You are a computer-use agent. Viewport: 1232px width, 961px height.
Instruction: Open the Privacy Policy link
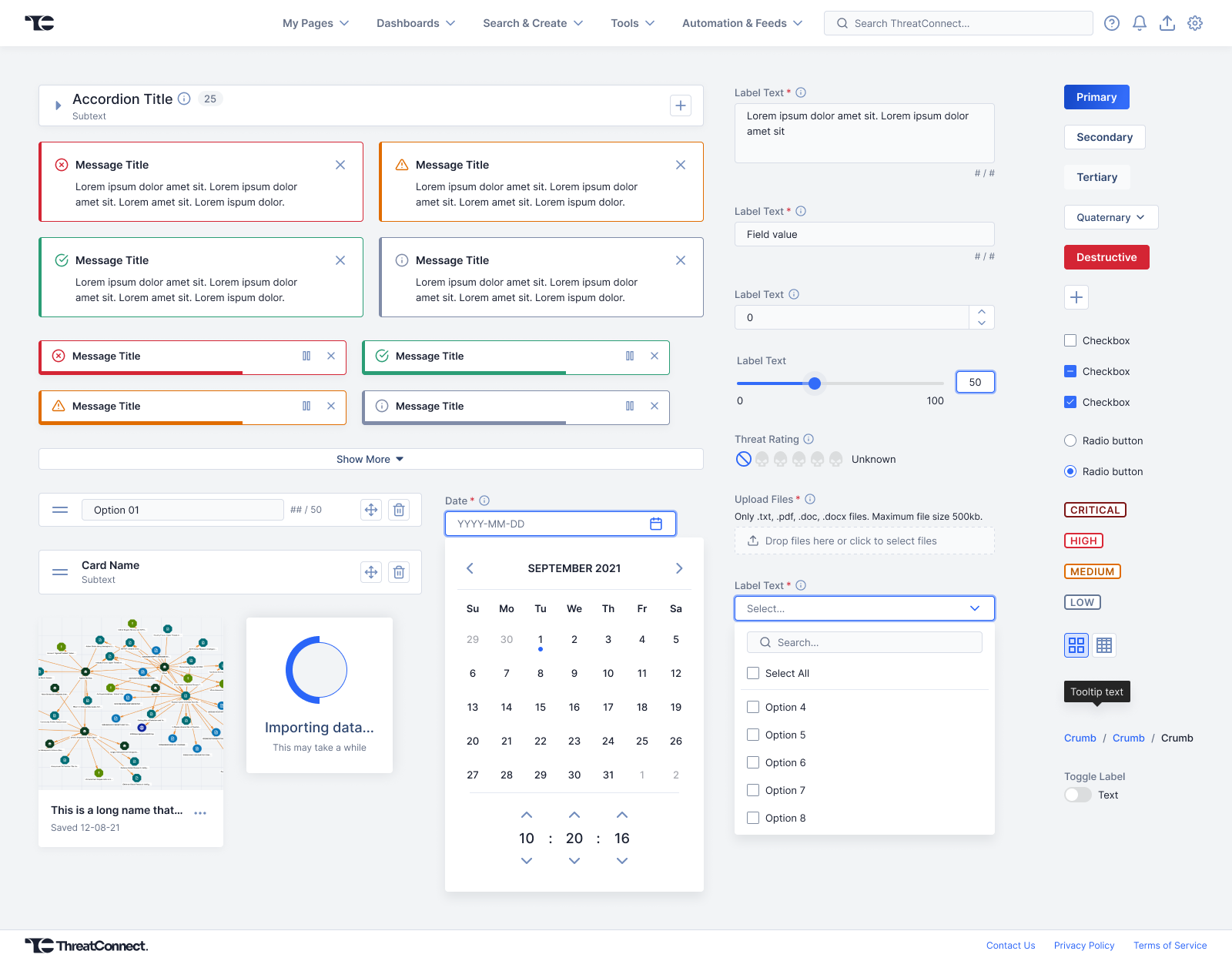point(1083,946)
